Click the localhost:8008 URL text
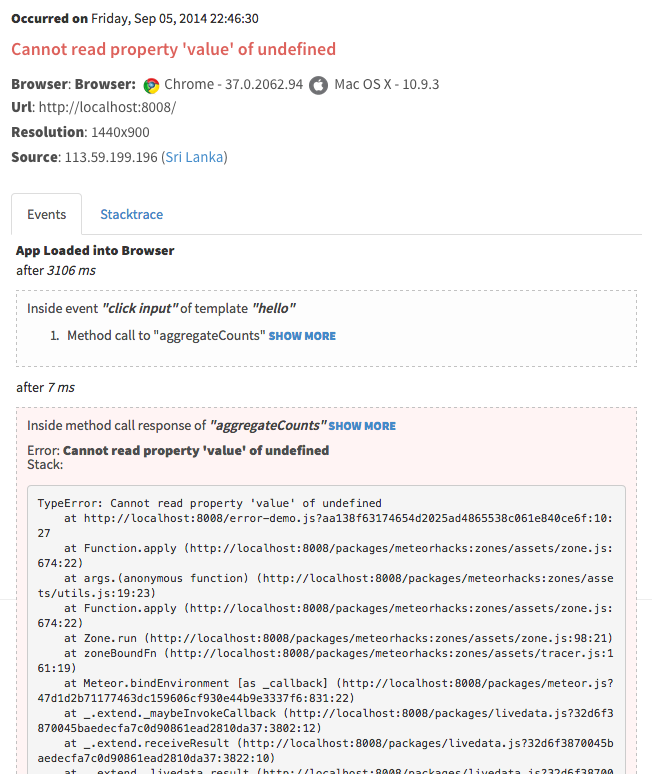652x774 pixels. pyautogui.click(x=107, y=107)
